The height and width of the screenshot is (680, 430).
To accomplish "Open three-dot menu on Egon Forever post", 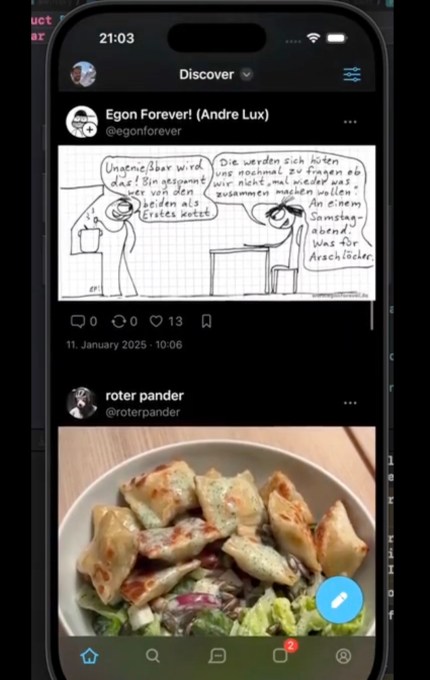I will coord(350,122).
